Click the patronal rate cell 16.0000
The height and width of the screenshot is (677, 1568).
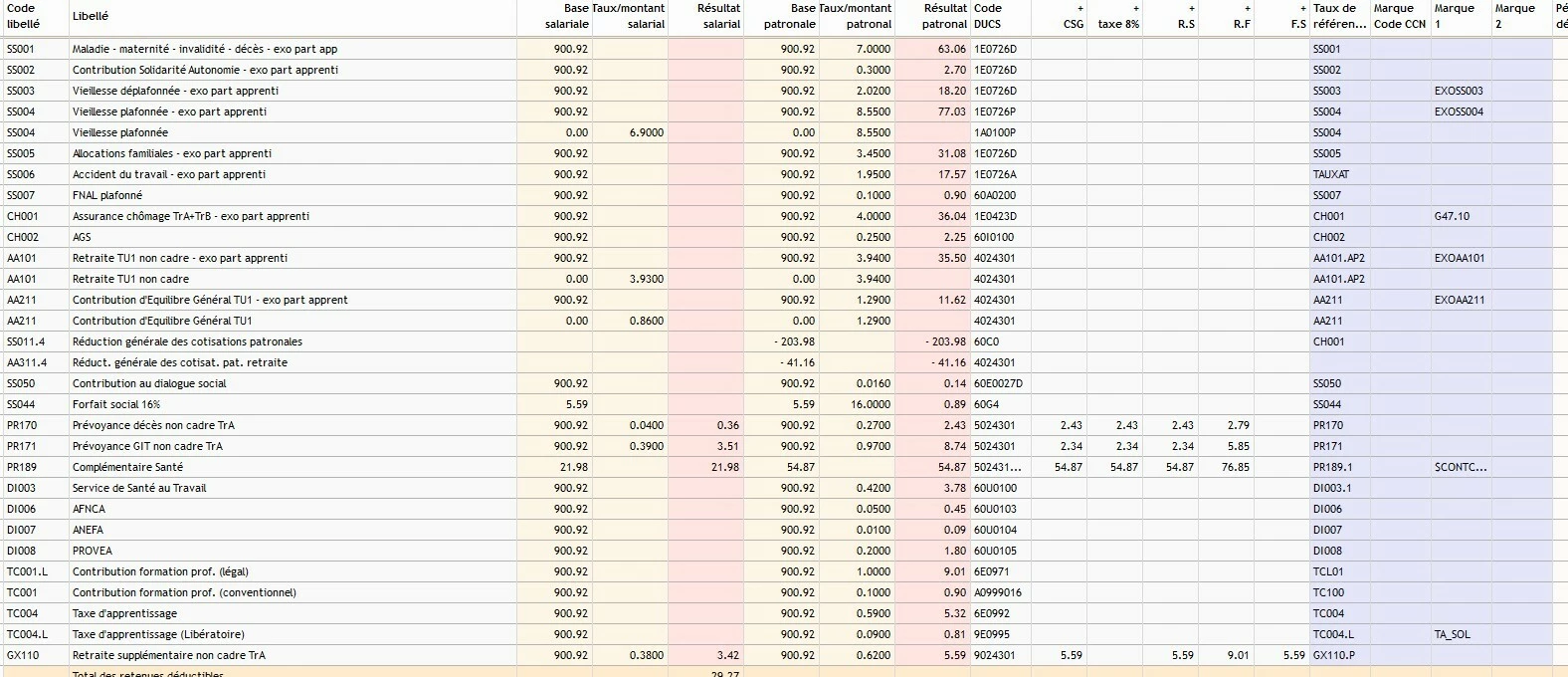(857, 404)
